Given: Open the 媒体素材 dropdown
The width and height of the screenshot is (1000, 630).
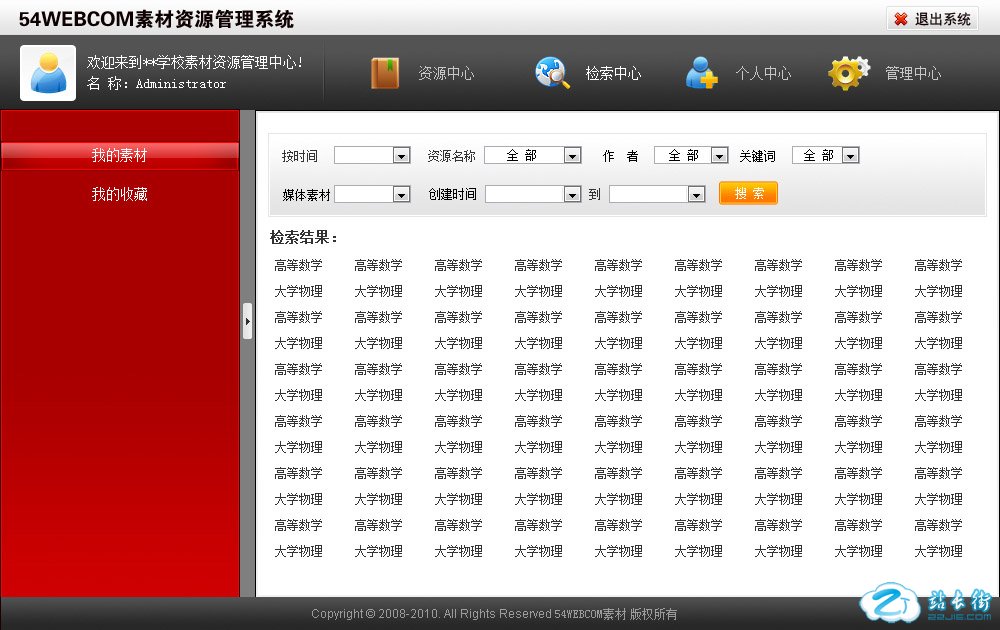Looking at the screenshot, I should tap(372, 195).
